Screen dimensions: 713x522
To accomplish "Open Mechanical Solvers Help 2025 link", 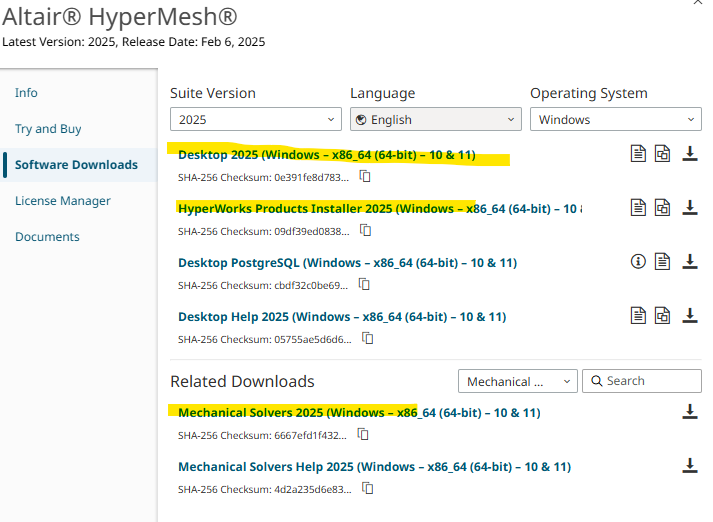I will 375,467.
